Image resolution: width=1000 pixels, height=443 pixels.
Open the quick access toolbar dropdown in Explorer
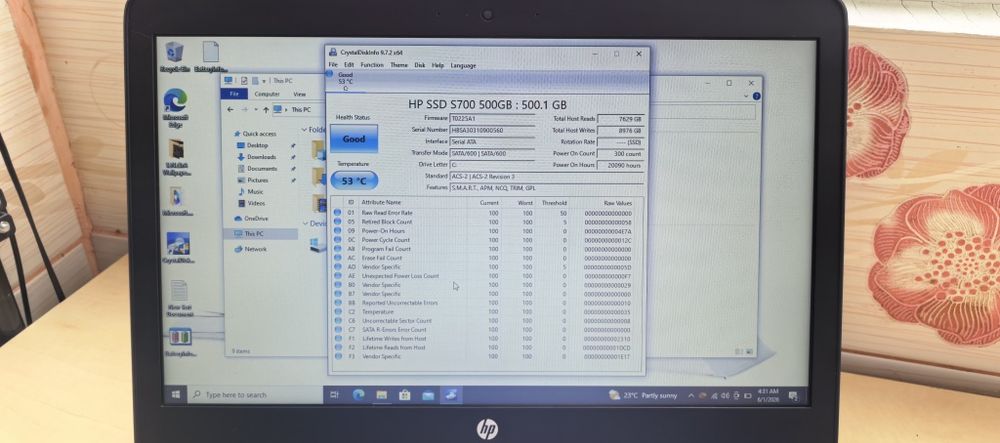[x=263, y=81]
